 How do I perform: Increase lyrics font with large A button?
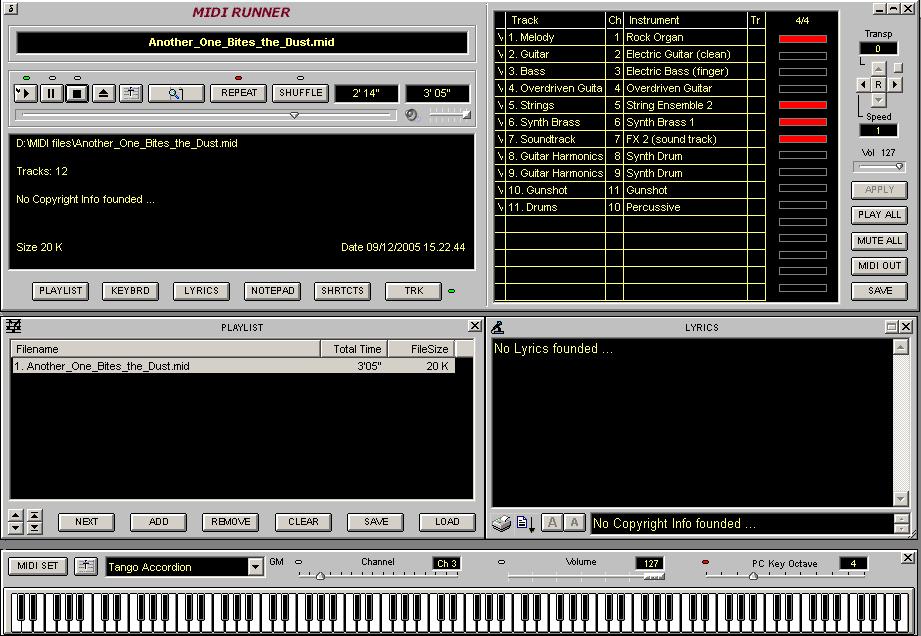click(x=552, y=523)
